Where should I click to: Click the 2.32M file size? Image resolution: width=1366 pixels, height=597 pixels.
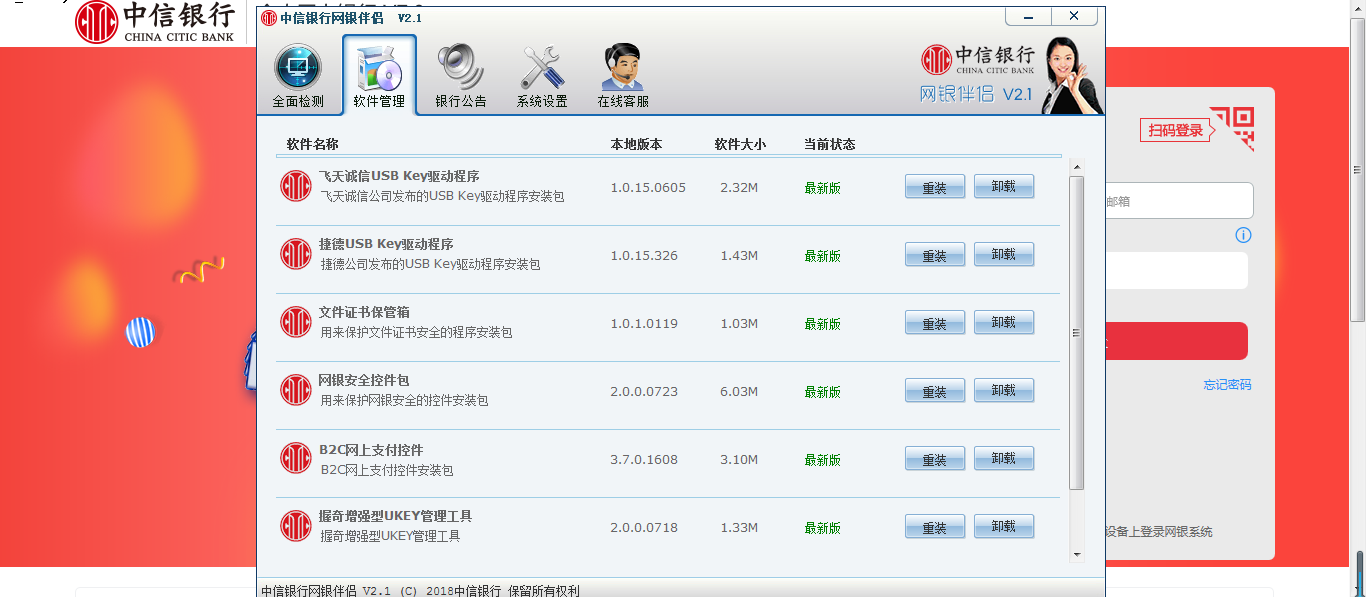point(739,188)
